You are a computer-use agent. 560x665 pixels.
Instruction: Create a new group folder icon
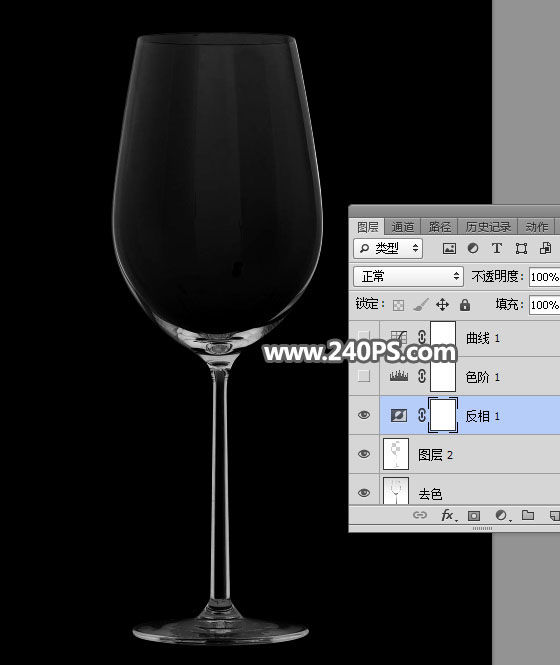(x=528, y=515)
